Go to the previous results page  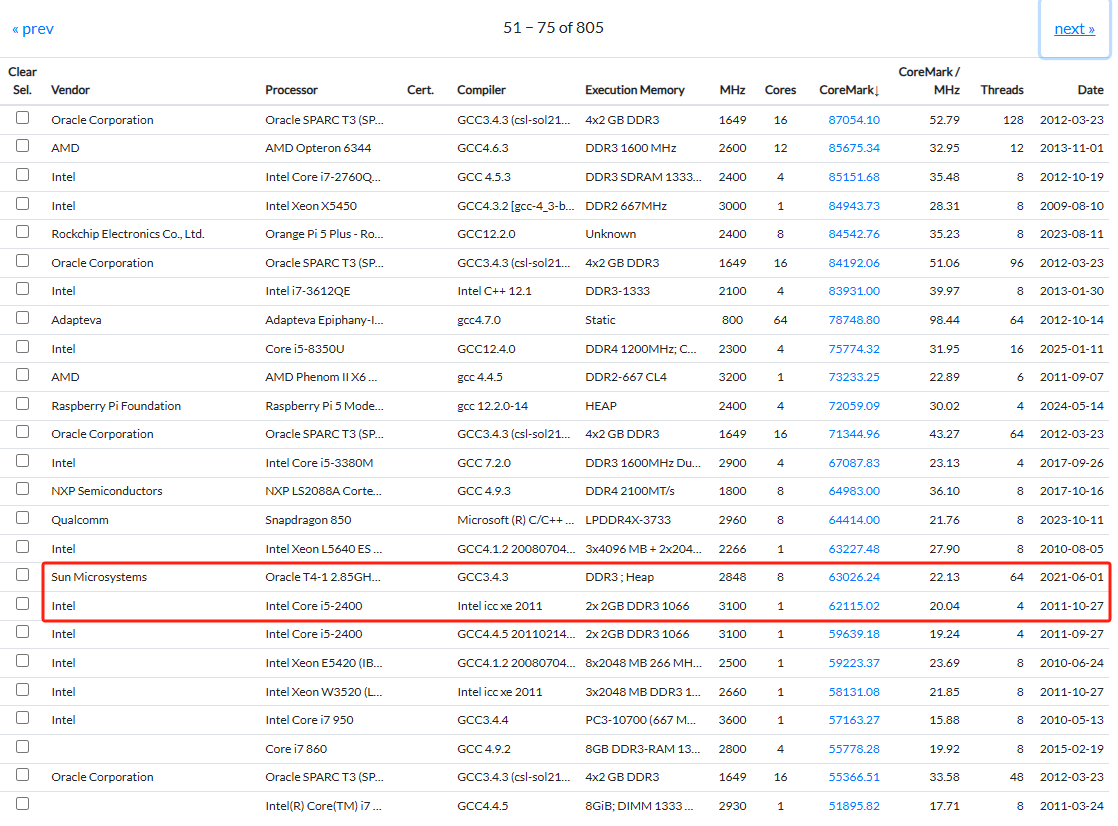[x=33, y=29]
